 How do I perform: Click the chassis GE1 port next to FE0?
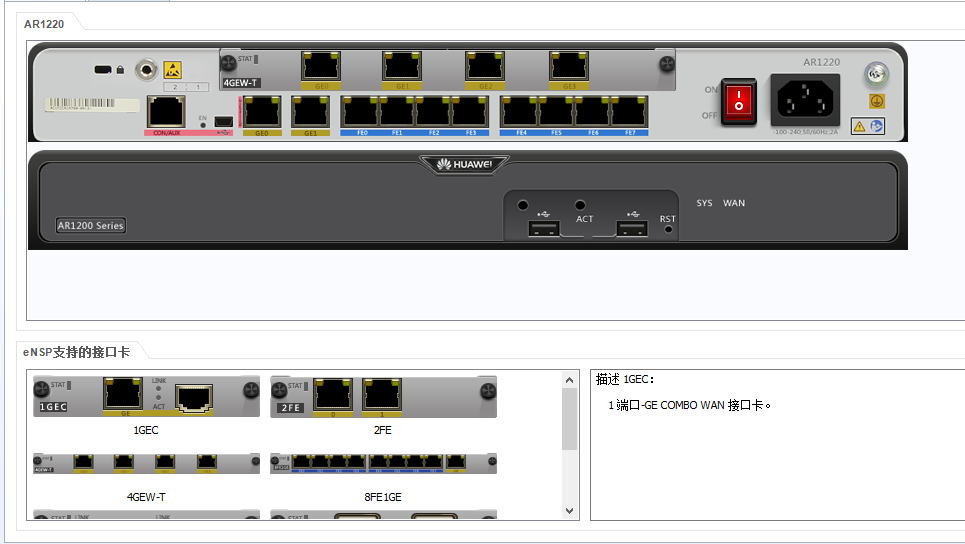tap(310, 112)
